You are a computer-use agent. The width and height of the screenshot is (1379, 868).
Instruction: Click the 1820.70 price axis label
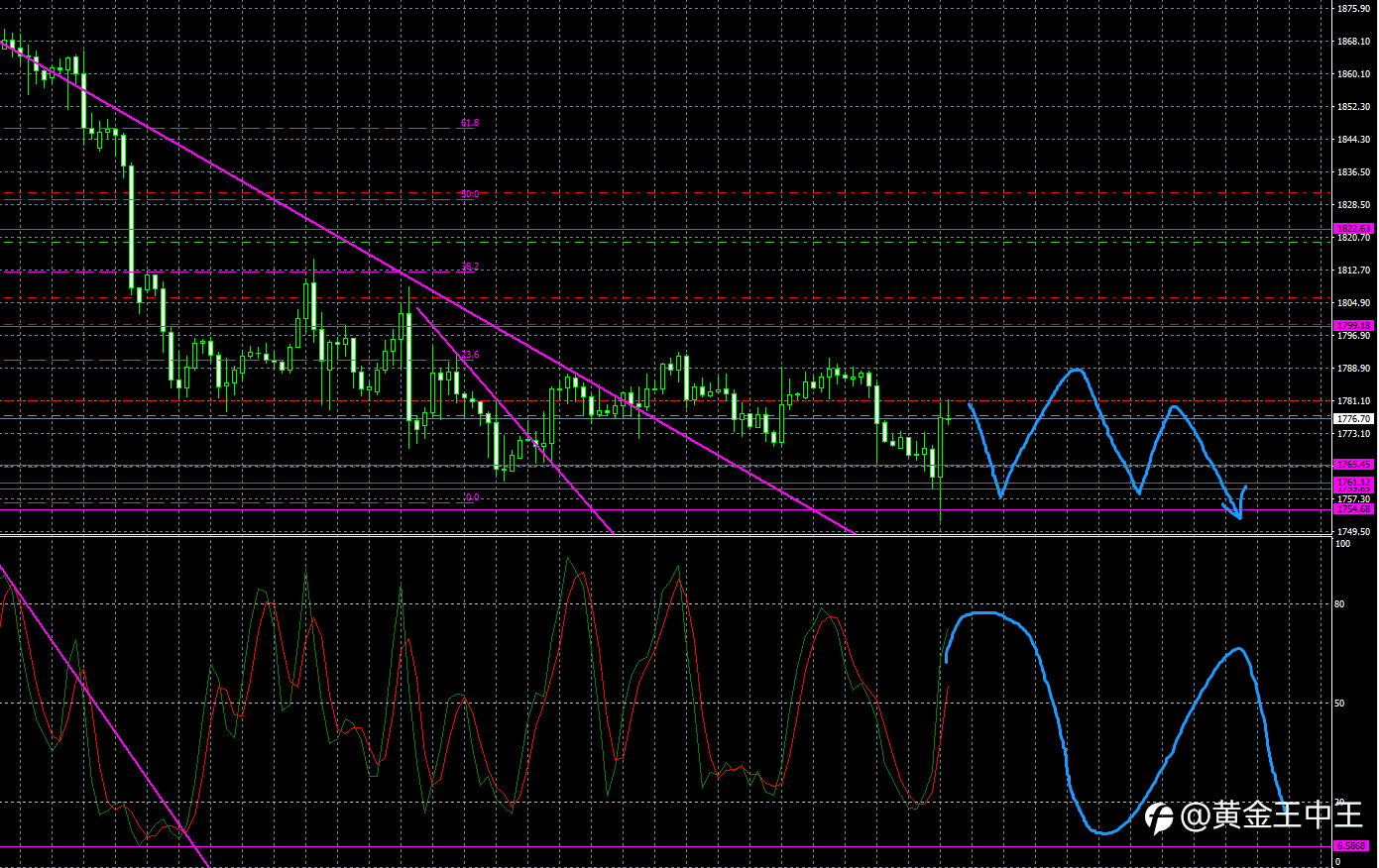coord(1353,238)
